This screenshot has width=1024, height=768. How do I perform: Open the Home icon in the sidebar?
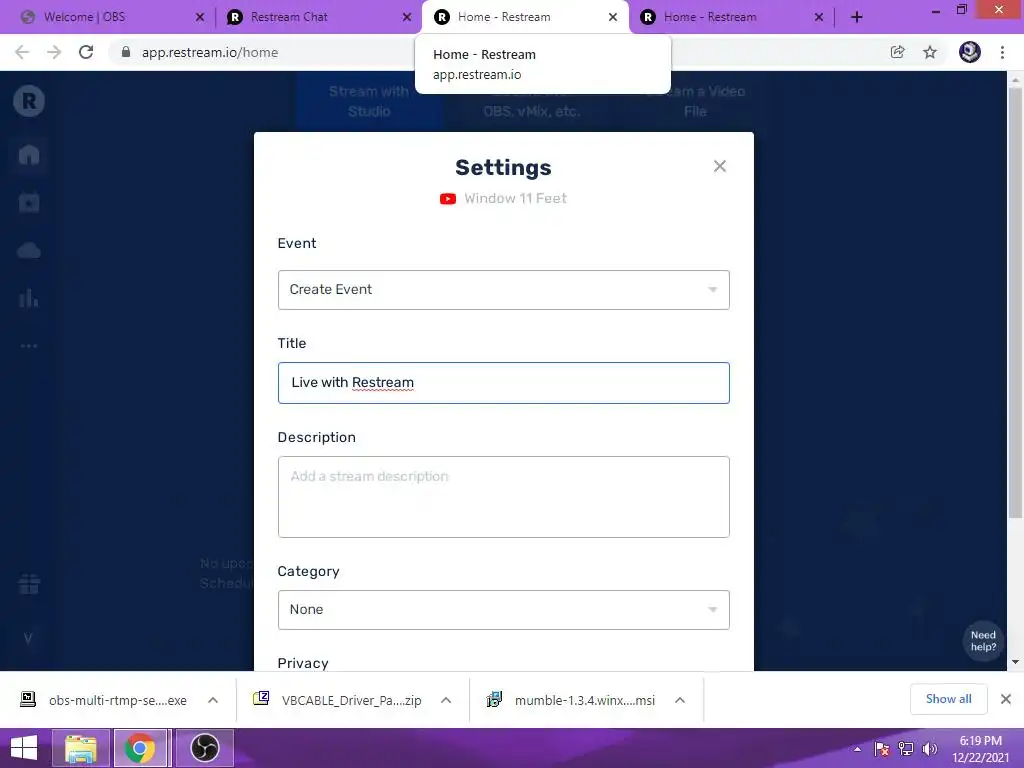(x=29, y=155)
